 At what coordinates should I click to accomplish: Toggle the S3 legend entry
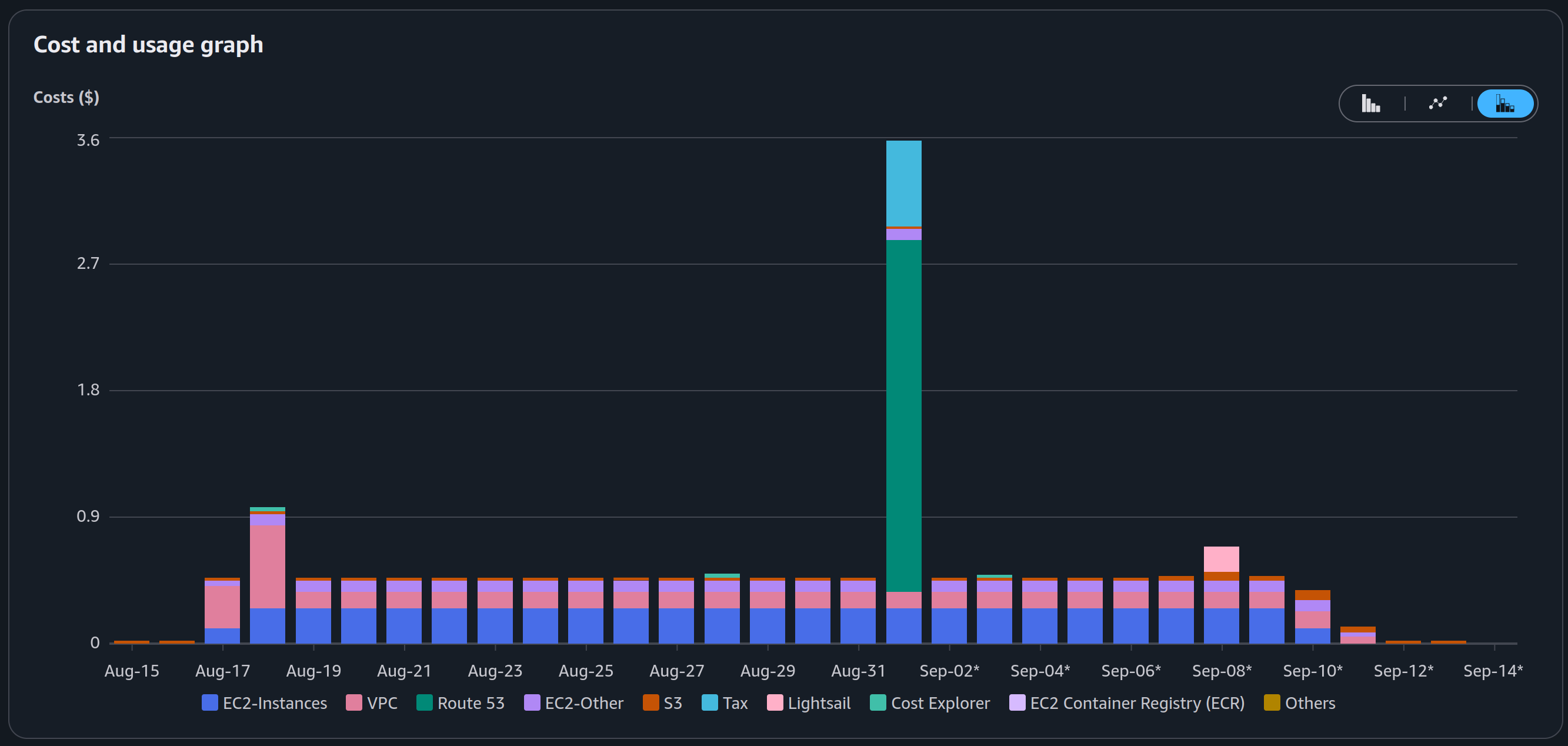pyautogui.click(x=662, y=703)
